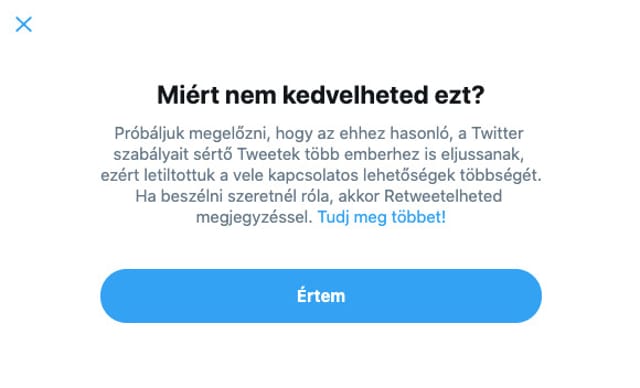Image resolution: width=640 pixels, height=388 pixels.
Task: Select the heading Miért nem kedvelheted ezt?
Action: (321, 95)
